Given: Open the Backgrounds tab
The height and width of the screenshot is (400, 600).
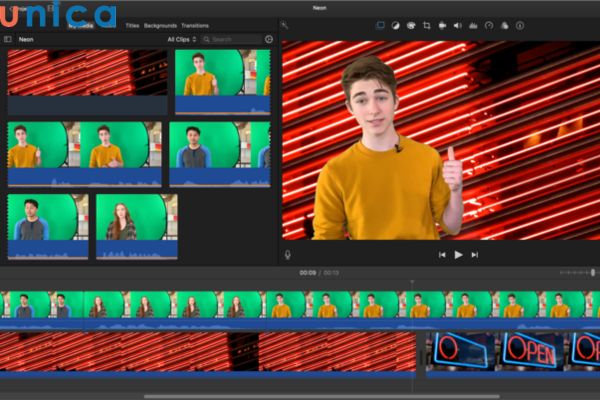Looking at the screenshot, I should pos(161,25).
